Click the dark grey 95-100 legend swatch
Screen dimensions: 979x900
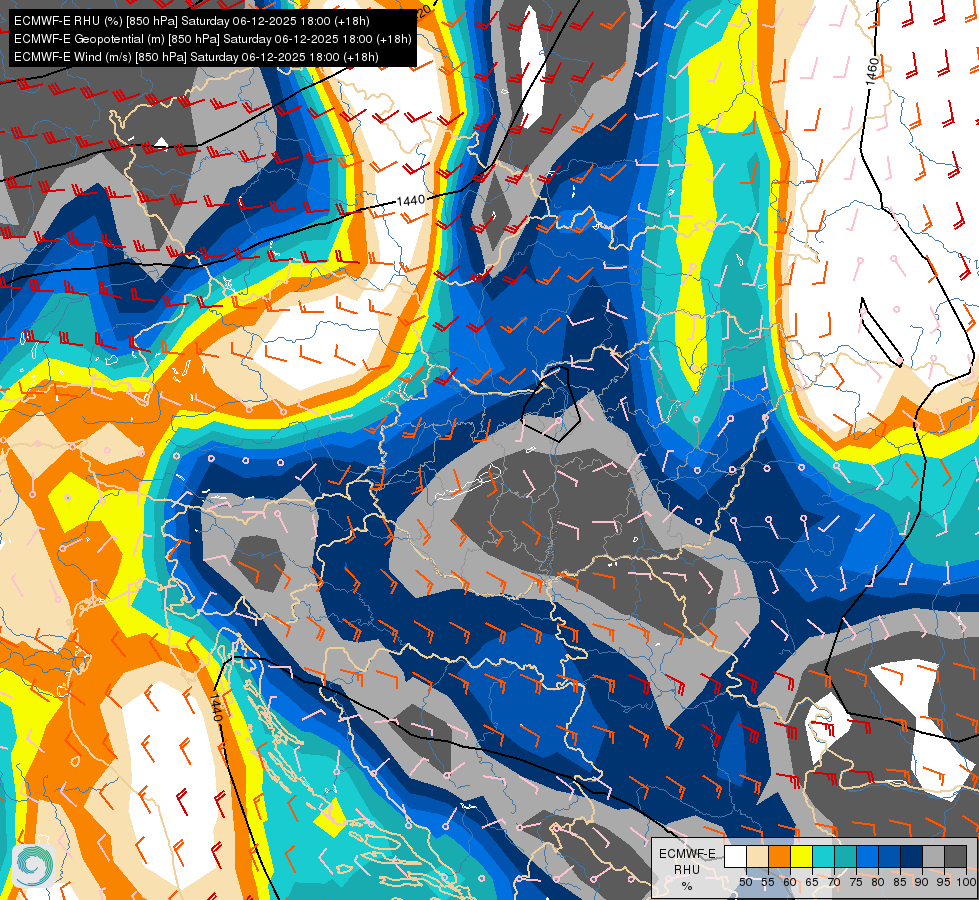[956, 856]
